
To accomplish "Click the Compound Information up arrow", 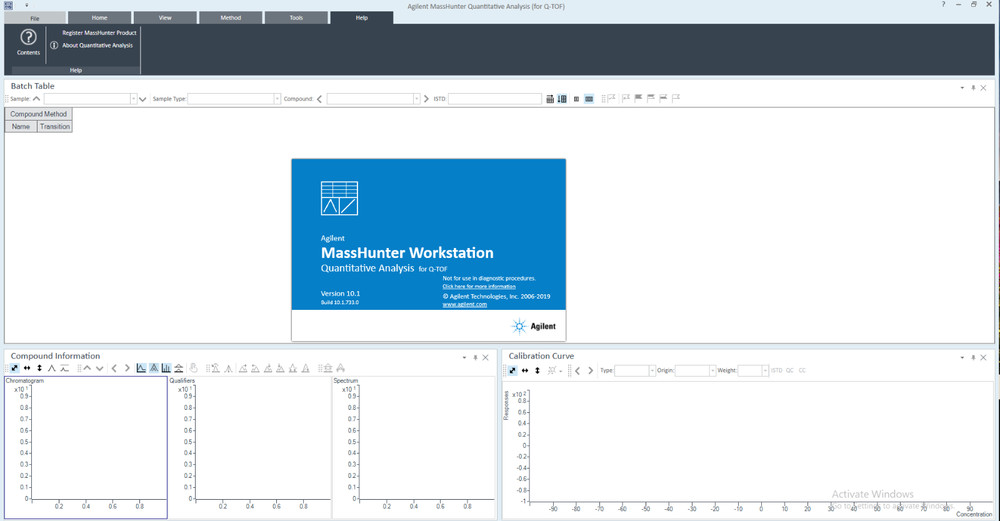I will 87,368.
